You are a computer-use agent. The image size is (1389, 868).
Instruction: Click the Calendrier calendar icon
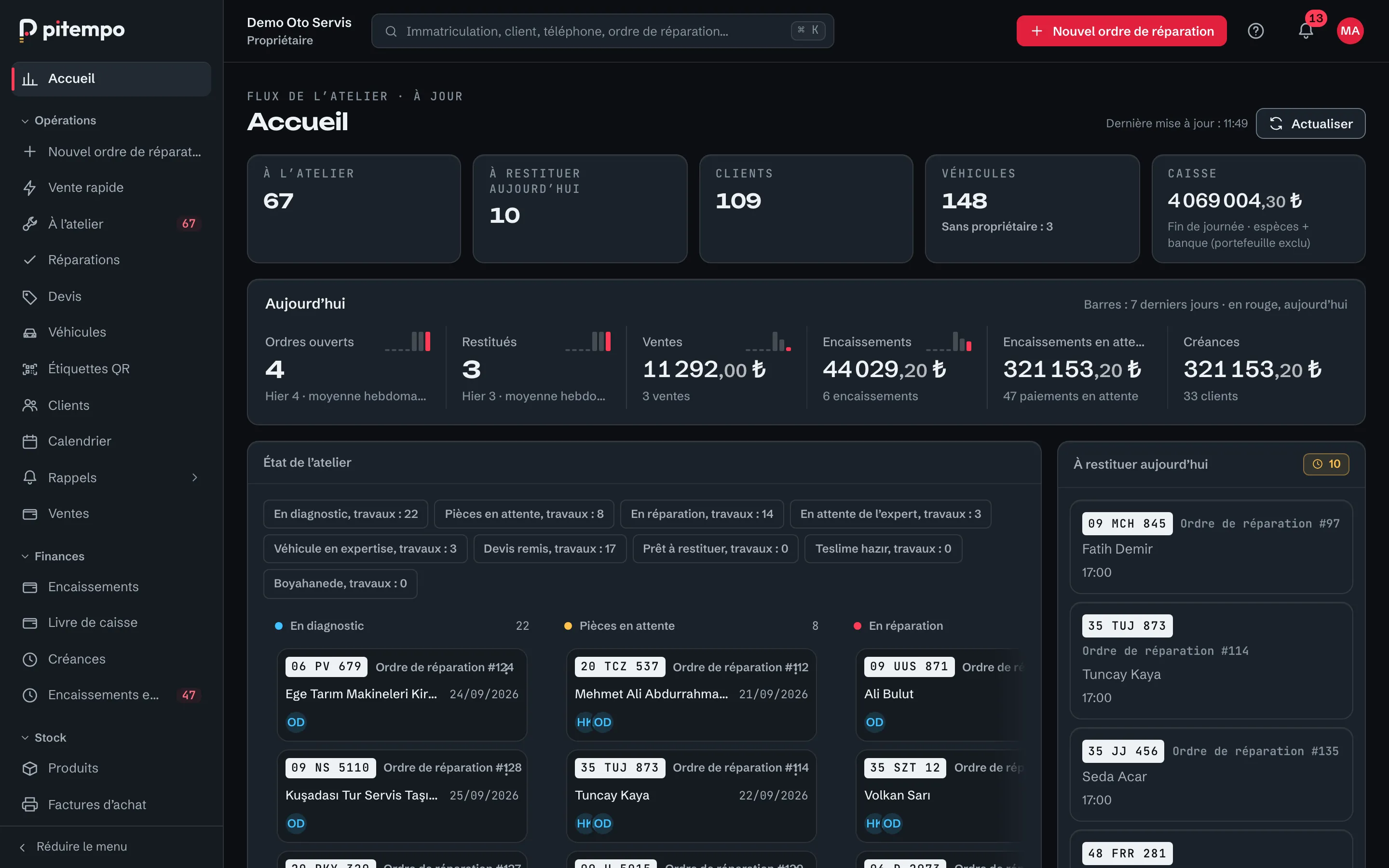tap(30, 441)
